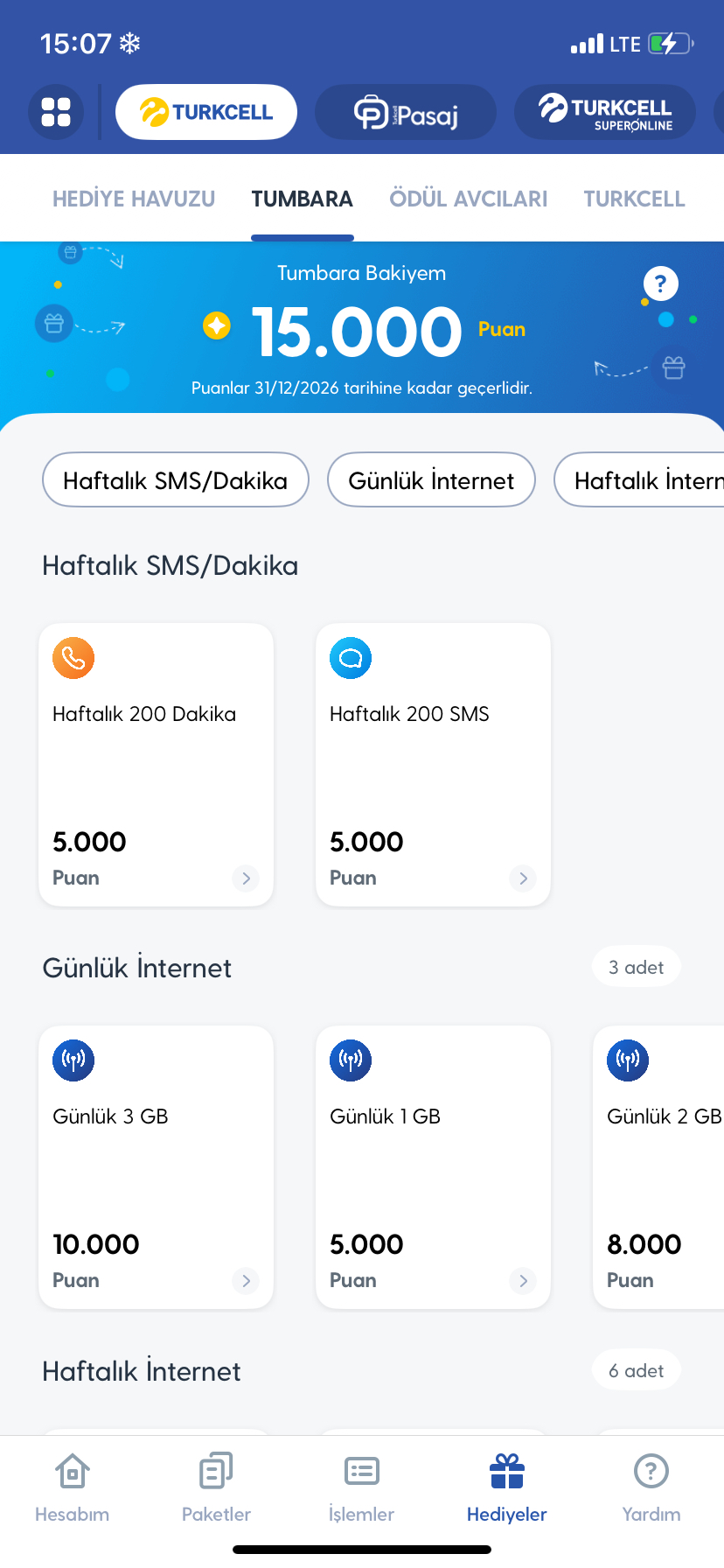This screenshot has width=724, height=1568.
Task: Tap the Tumbara help question mark
Action: (x=660, y=283)
